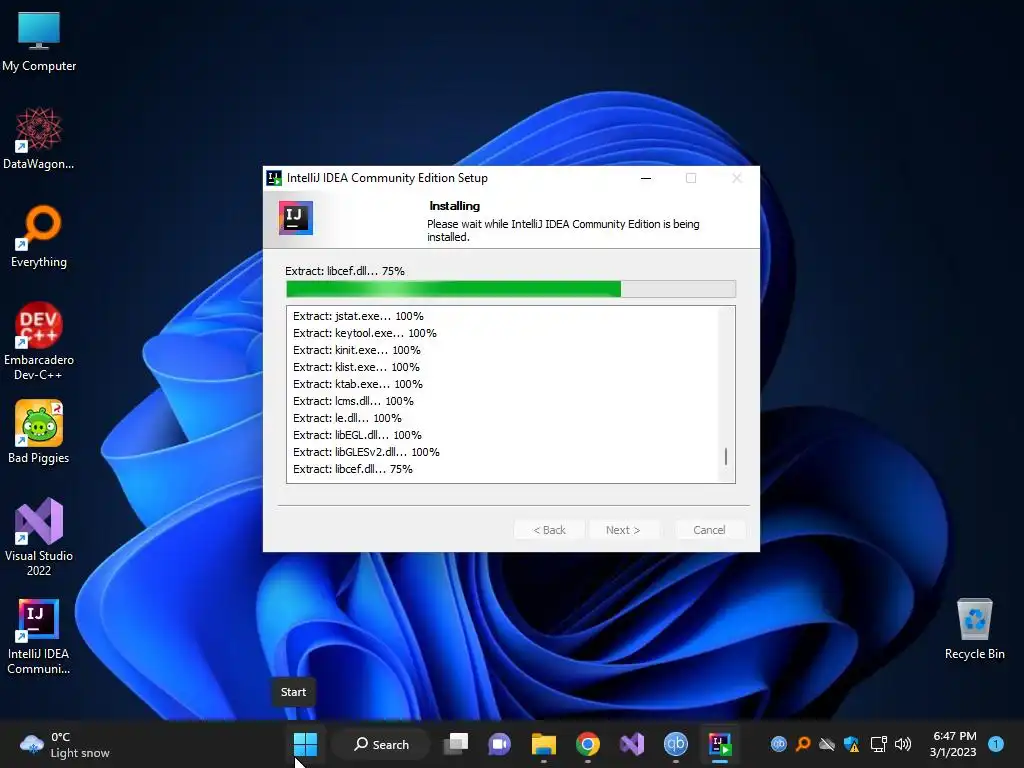The width and height of the screenshot is (1024, 768).
Task: Click the 'Installing' header text
Action: point(455,206)
